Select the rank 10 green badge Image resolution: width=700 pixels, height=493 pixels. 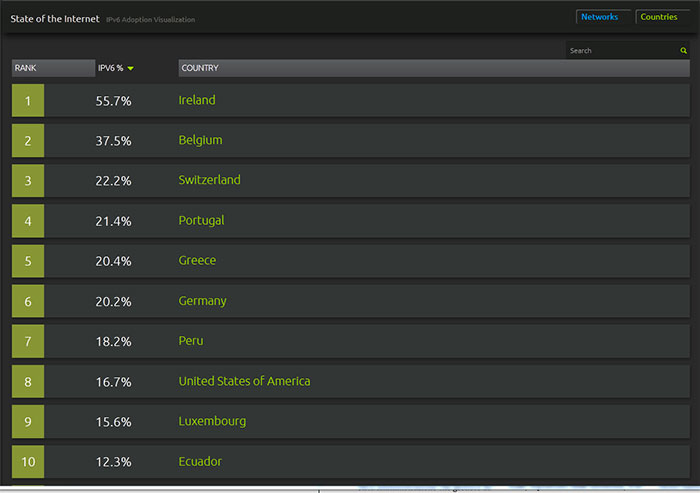coord(28,461)
